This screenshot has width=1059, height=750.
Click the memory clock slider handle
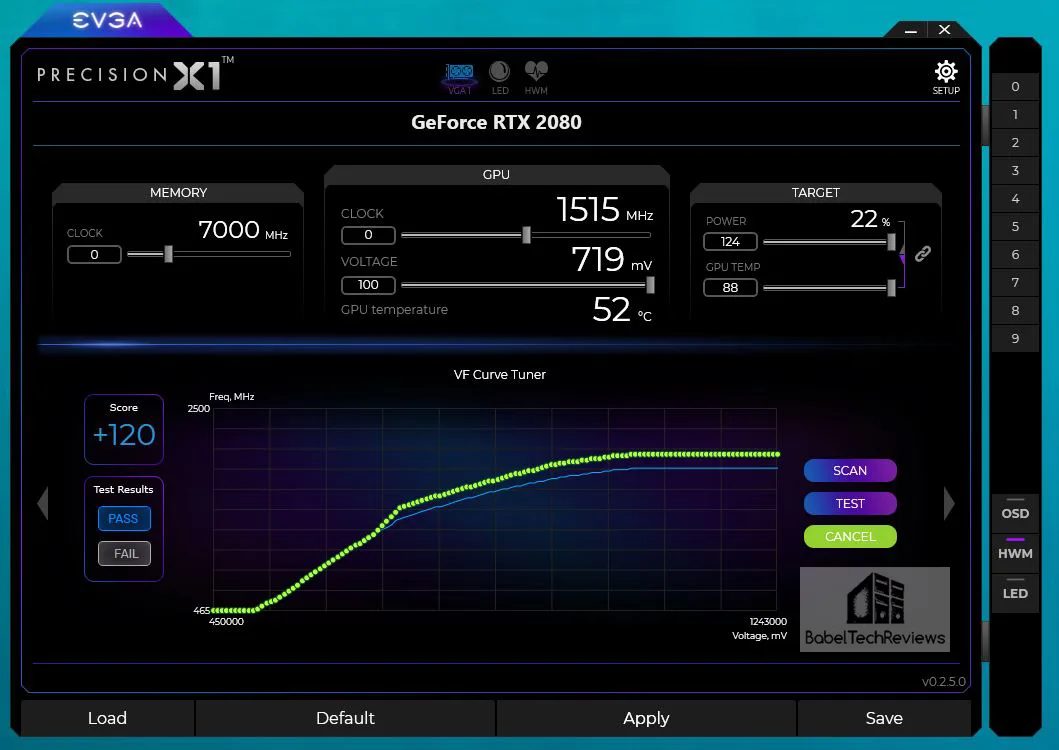168,254
